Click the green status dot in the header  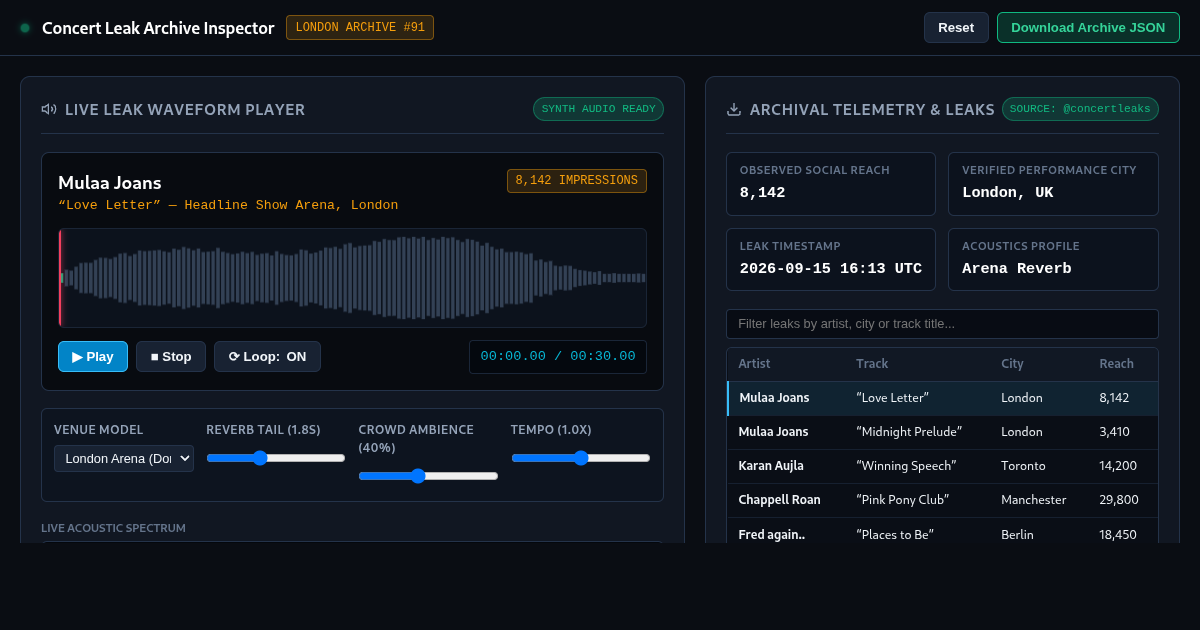(25, 28)
